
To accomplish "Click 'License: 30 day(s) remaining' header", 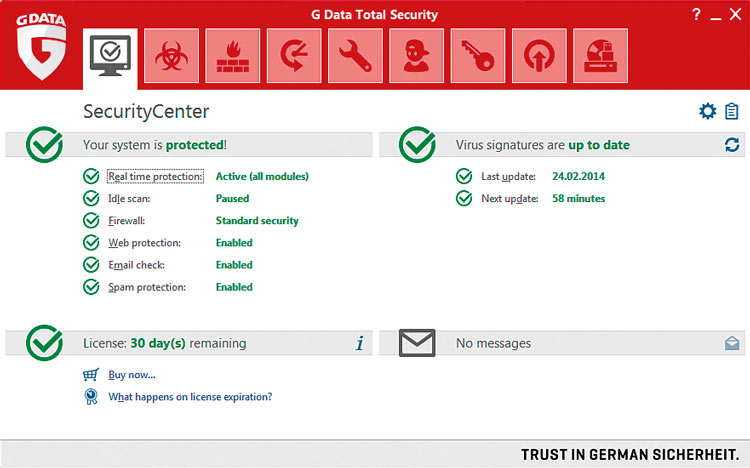I will [165, 343].
